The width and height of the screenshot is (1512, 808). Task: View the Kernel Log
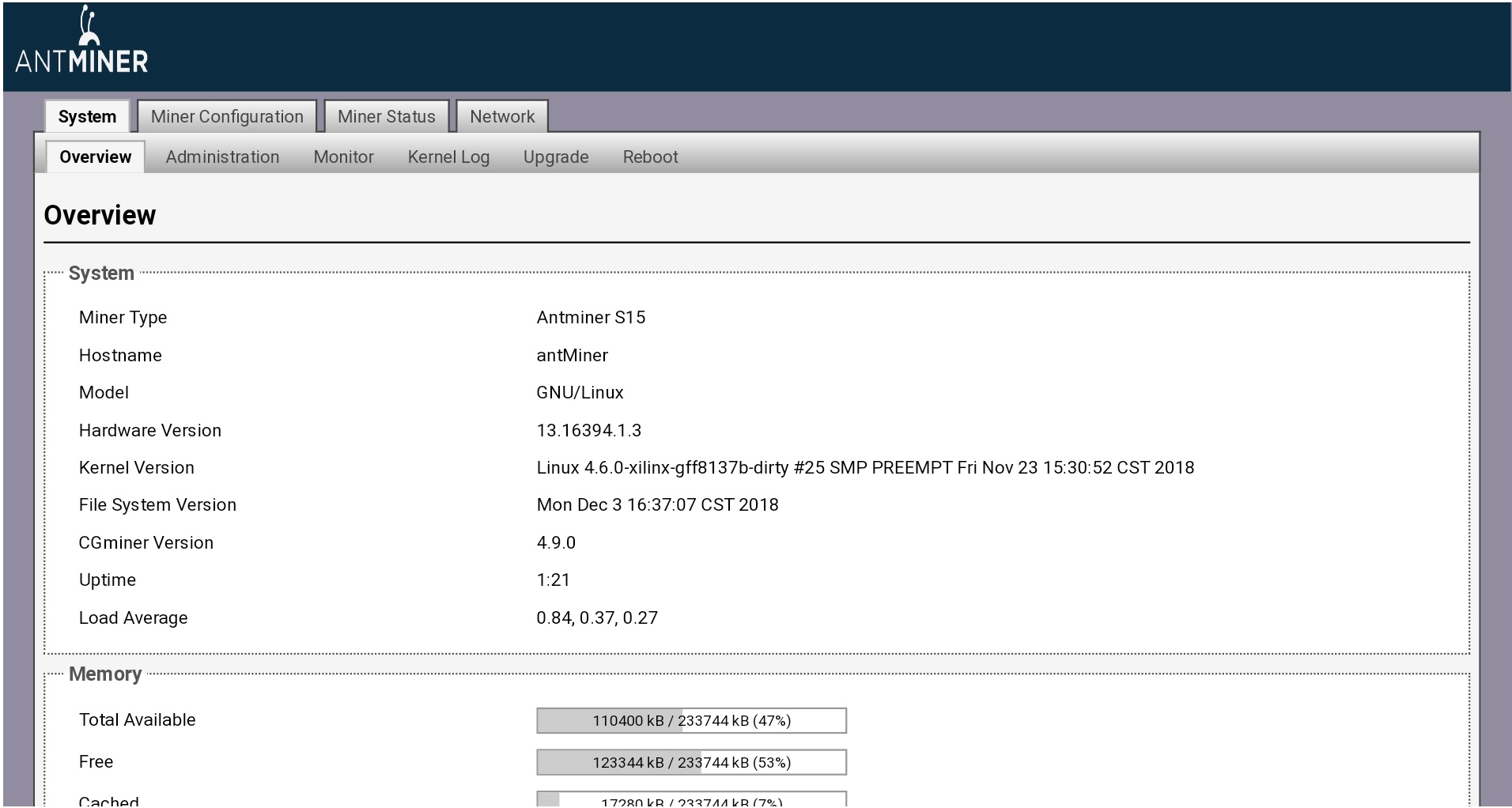coord(448,157)
